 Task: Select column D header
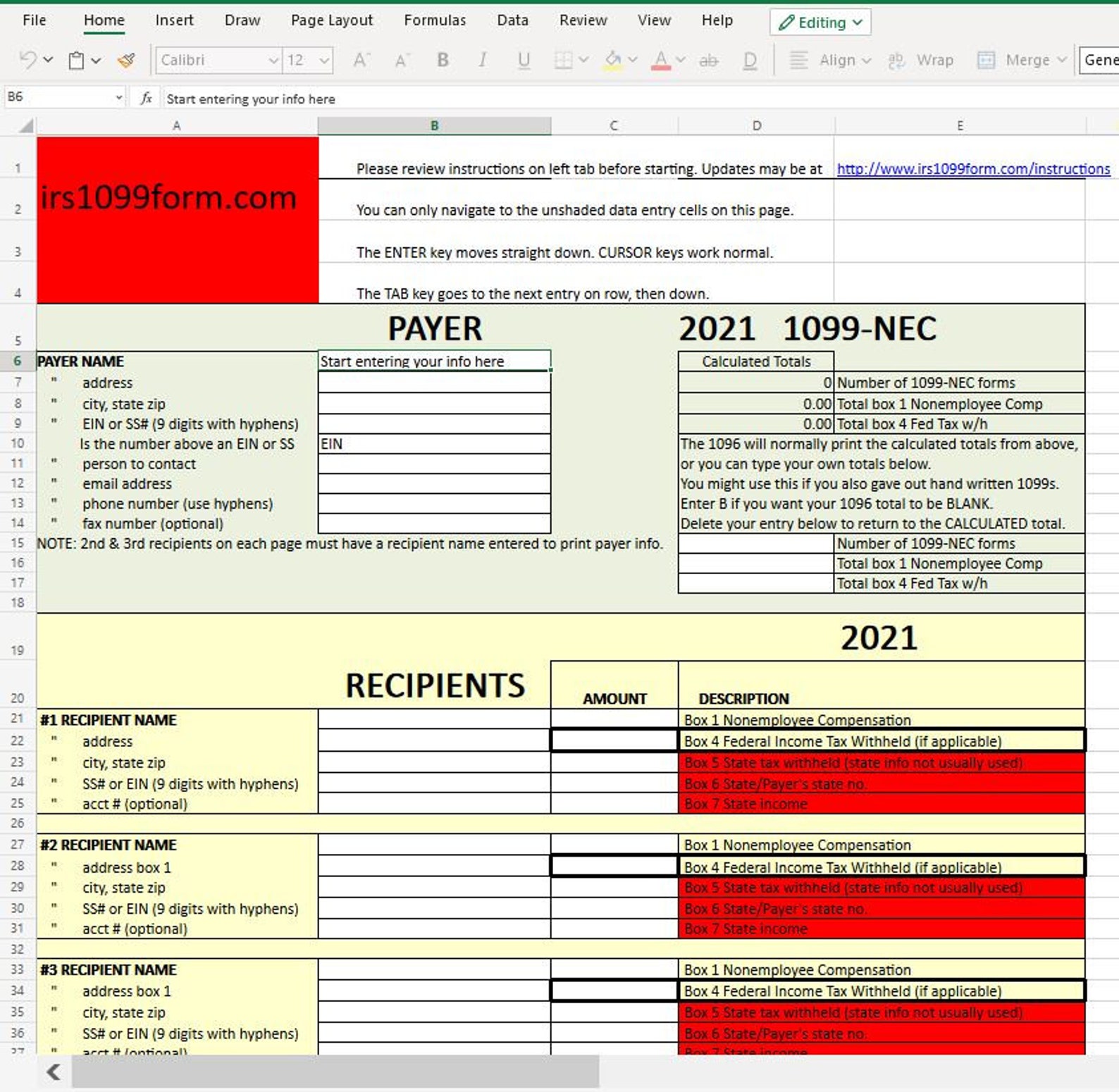[756, 126]
